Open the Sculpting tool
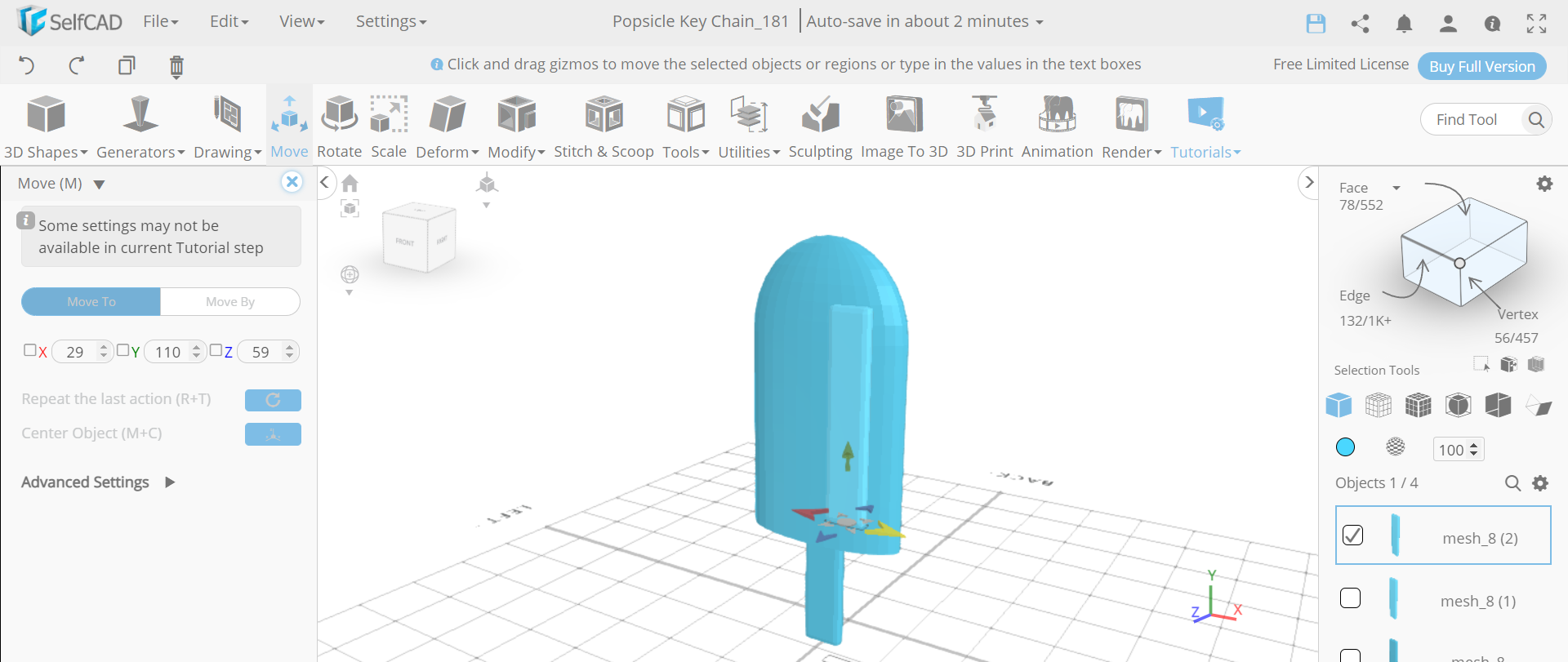Image resolution: width=1568 pixels, height=662 pixels. [820, 127]
